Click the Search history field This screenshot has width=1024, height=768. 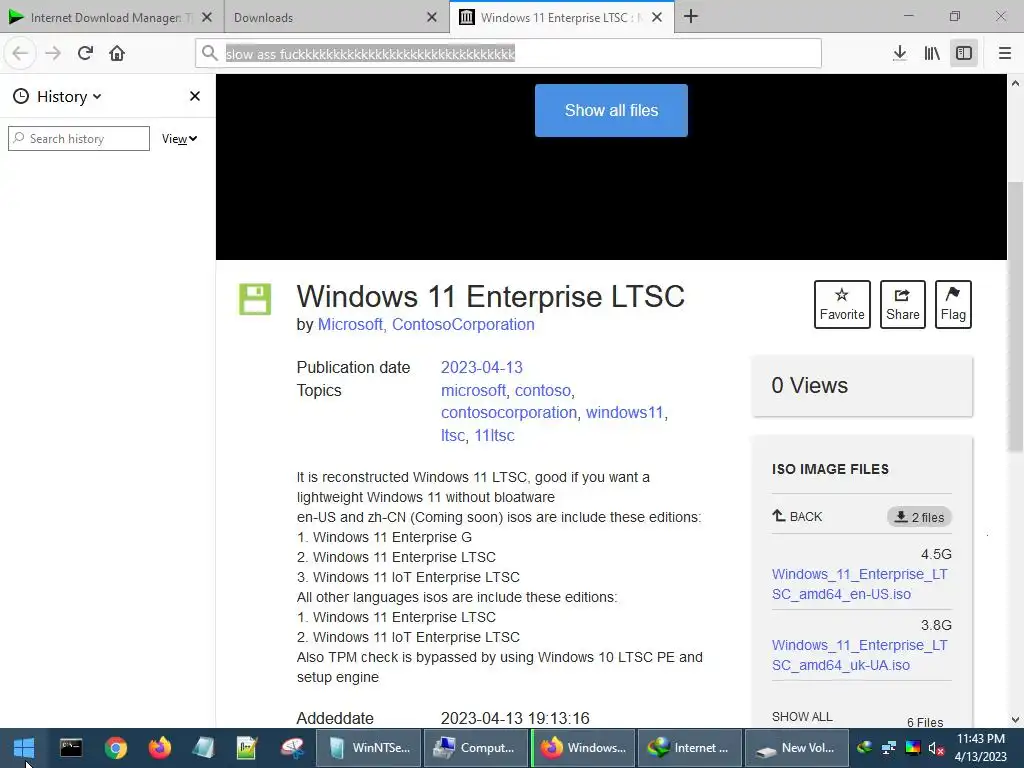click(x=79, y=138)
